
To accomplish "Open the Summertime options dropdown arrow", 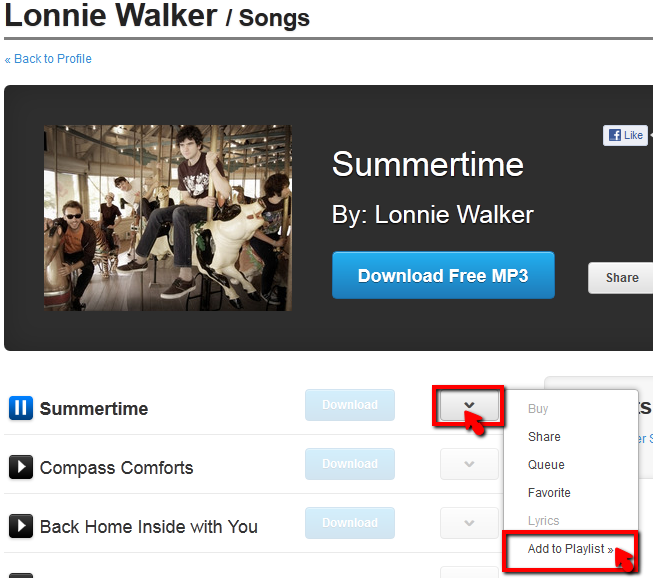I will tap(469, 405).
